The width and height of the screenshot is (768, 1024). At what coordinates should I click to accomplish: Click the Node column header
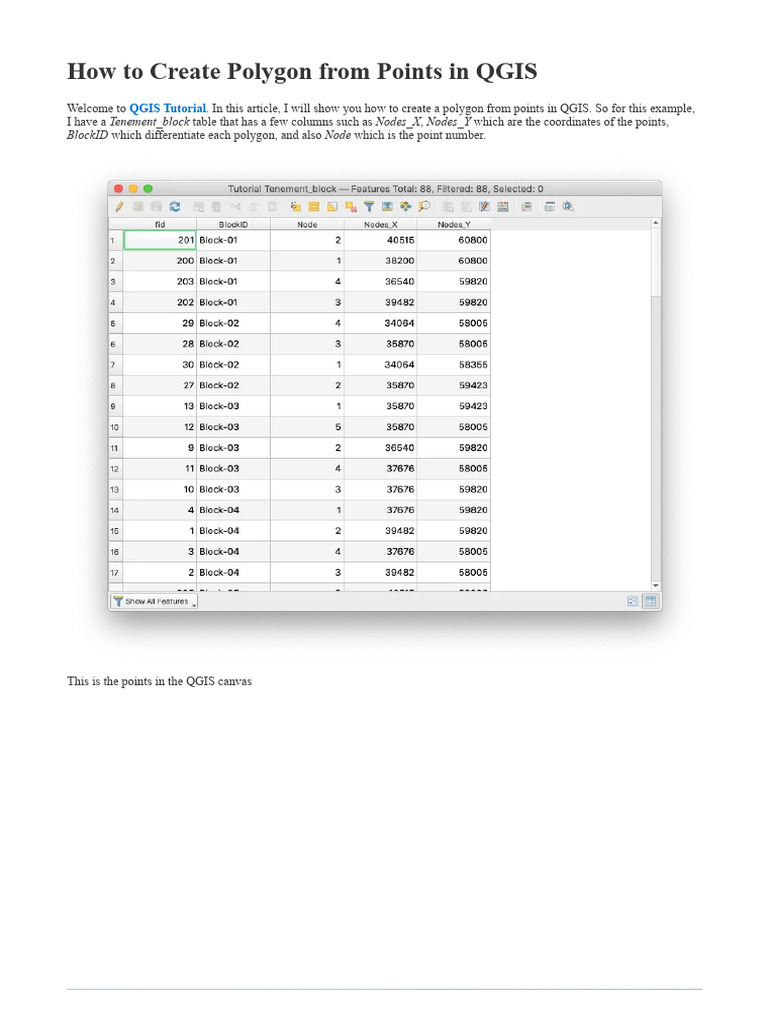pyautogui.click(x=307, y=224)
